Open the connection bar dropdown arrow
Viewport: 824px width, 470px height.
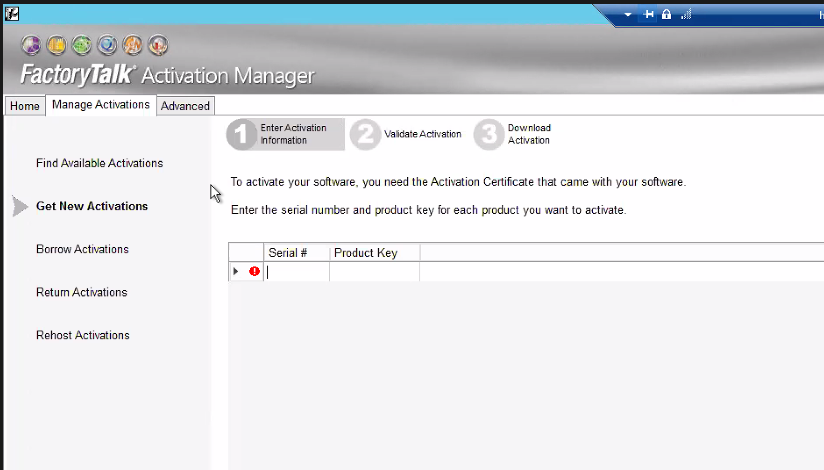629,14
